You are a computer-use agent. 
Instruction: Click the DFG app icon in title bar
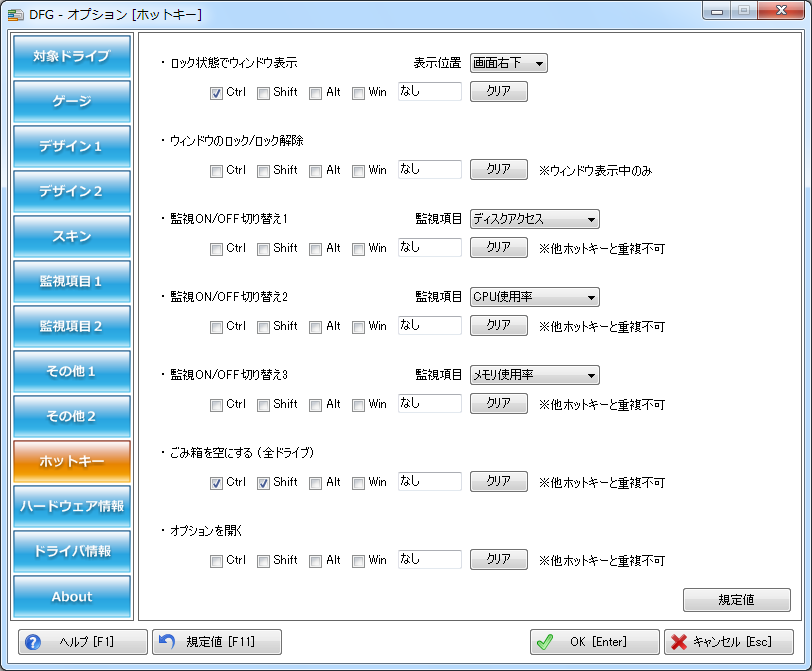17,14
